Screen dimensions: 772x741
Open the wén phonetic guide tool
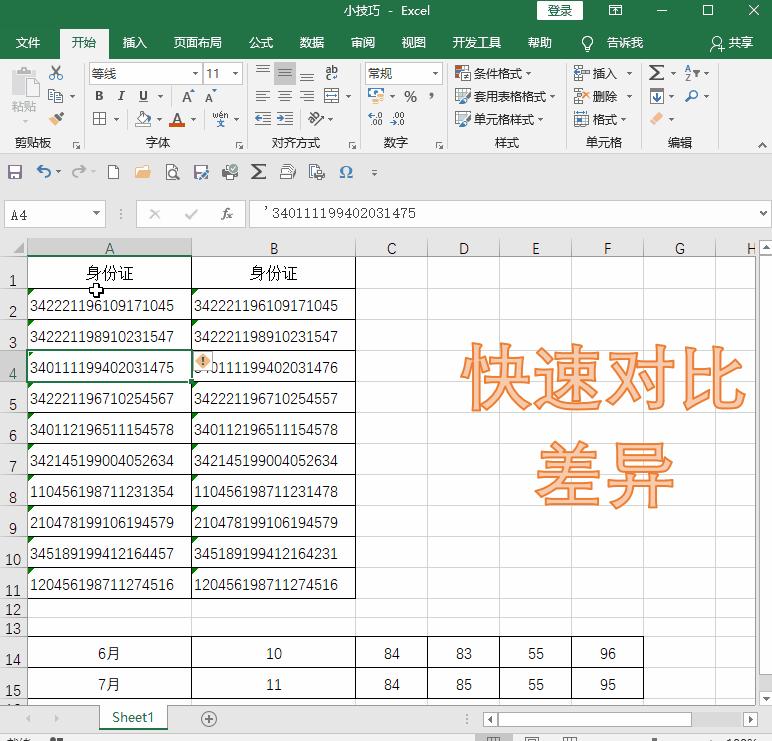tap(220, 119)
